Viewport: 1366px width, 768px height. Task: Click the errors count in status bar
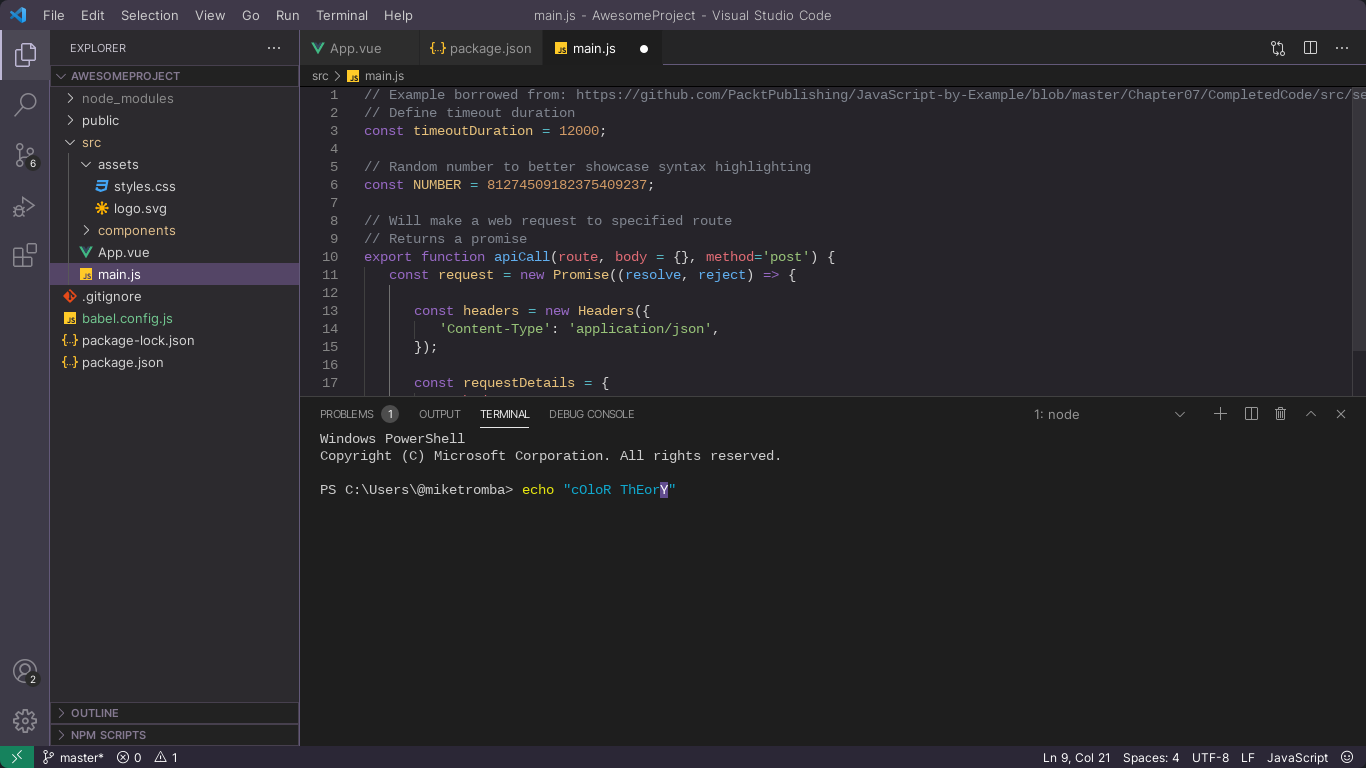point(129,757)
